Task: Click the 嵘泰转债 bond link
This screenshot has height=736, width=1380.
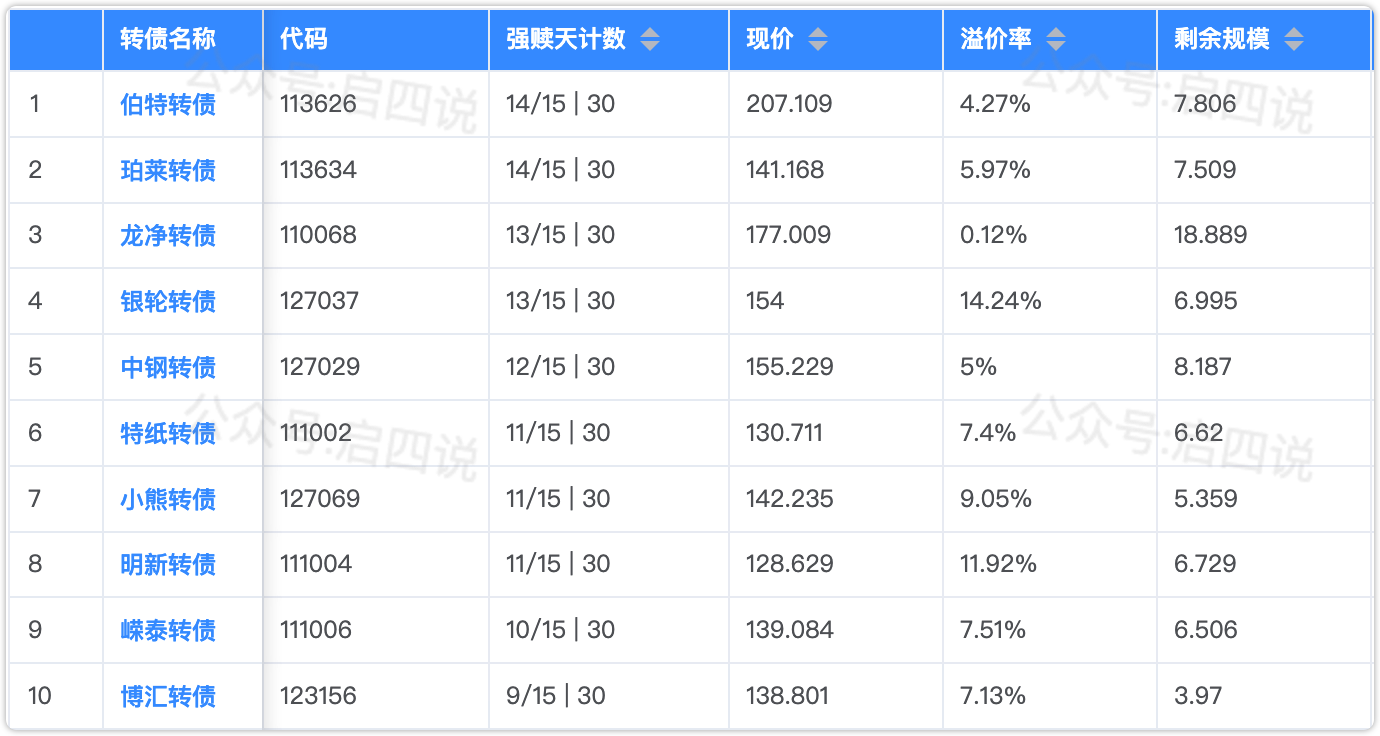Action: pos(168,630)
